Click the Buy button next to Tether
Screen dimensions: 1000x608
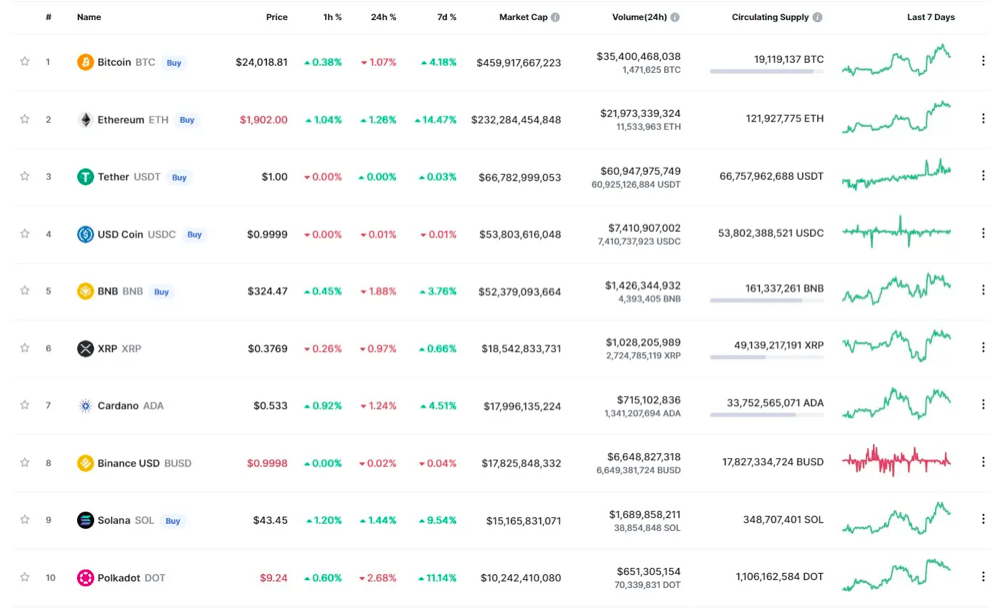(x=179, y=177)
